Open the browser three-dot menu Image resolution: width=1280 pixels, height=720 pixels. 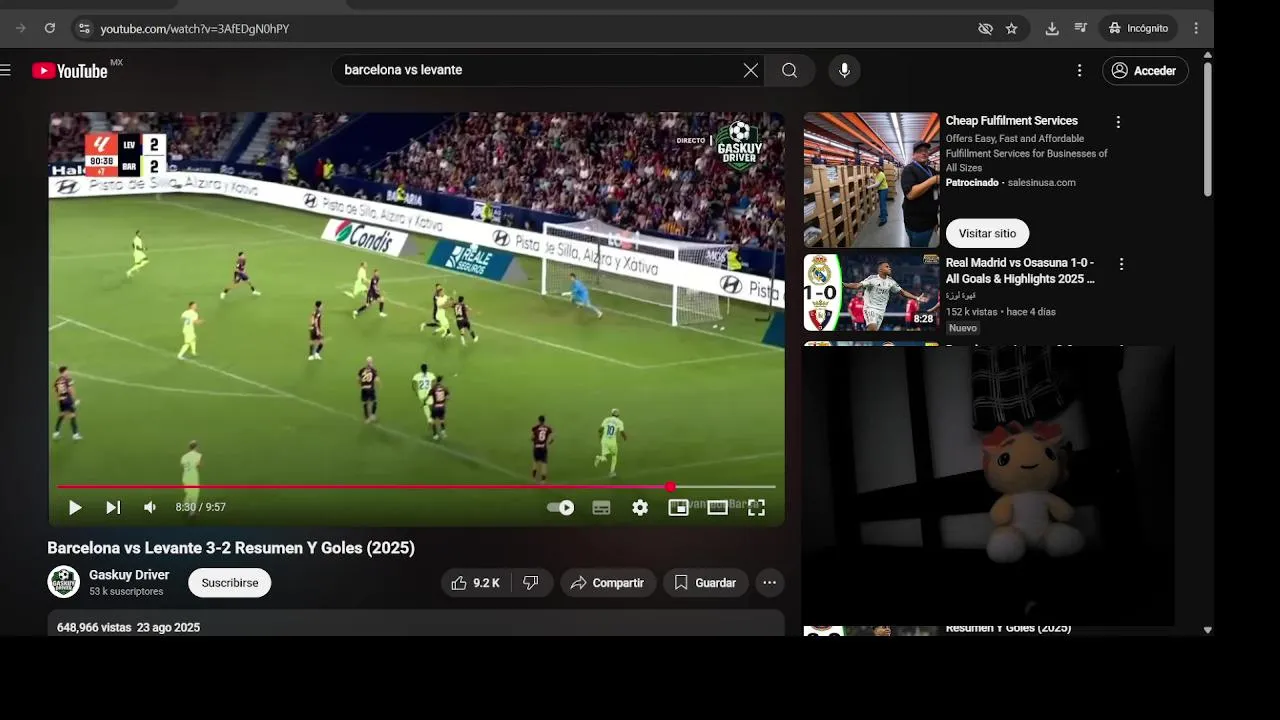pos(1196,29)
